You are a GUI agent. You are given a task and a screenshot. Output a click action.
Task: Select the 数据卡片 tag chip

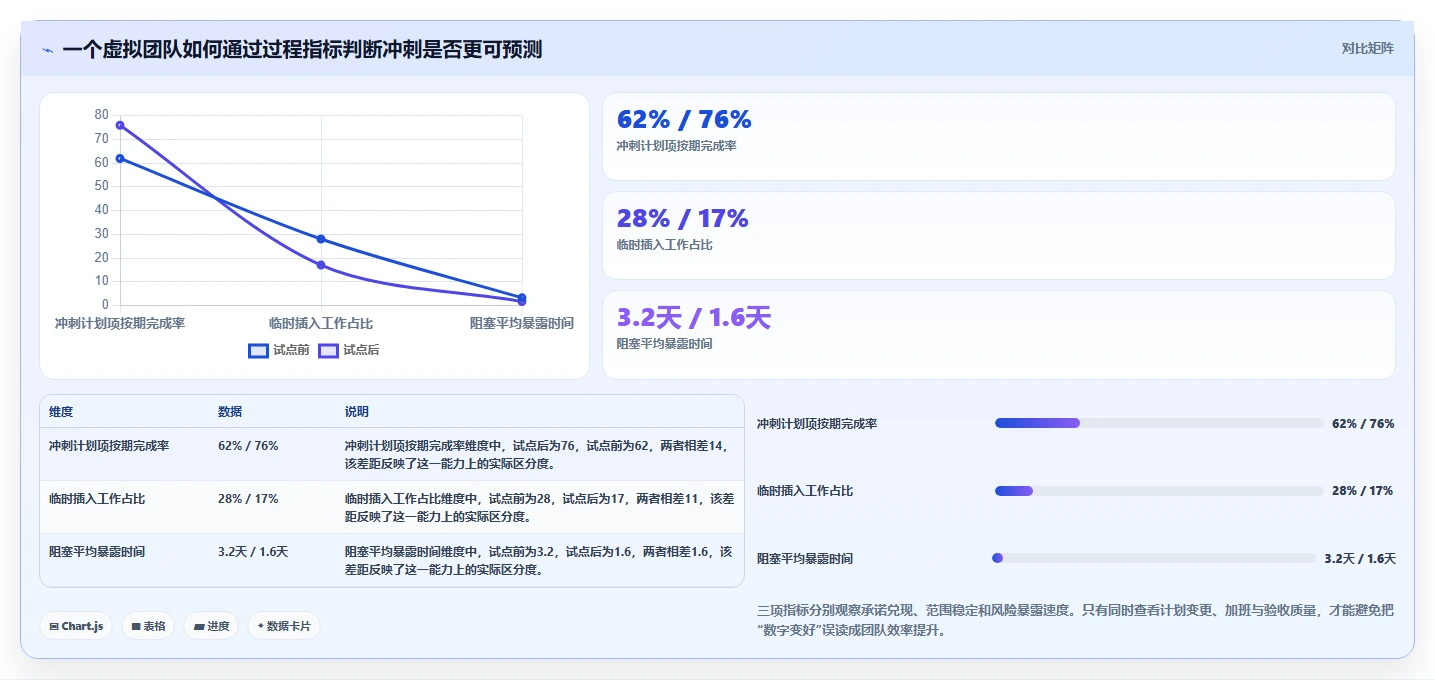tap(284, 626)
